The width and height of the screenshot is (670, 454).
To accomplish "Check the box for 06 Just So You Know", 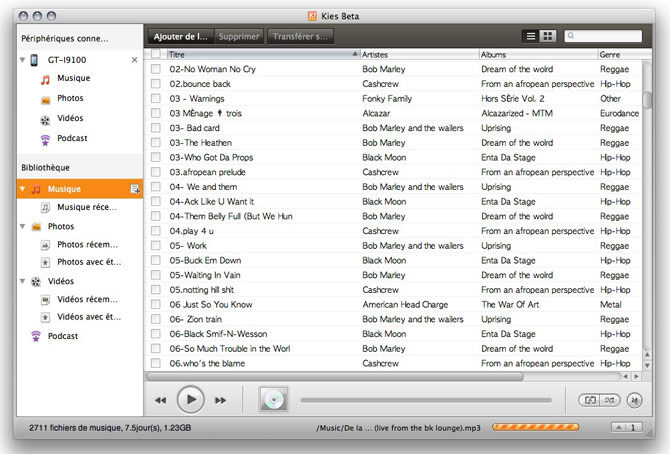I will pyautogui.click(x=156, y=304).
